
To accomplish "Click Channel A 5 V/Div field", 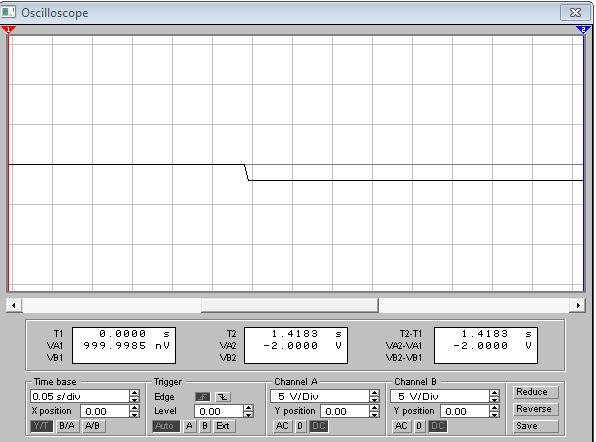I will (320, 396).
